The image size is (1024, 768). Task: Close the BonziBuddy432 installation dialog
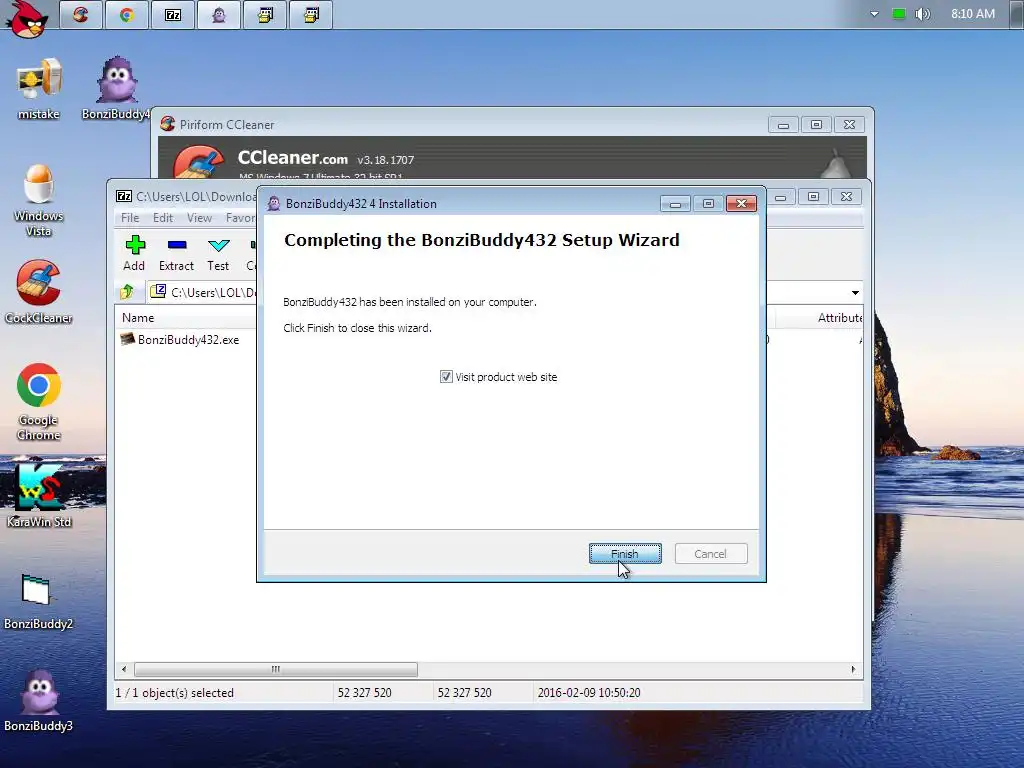[741, 204]
